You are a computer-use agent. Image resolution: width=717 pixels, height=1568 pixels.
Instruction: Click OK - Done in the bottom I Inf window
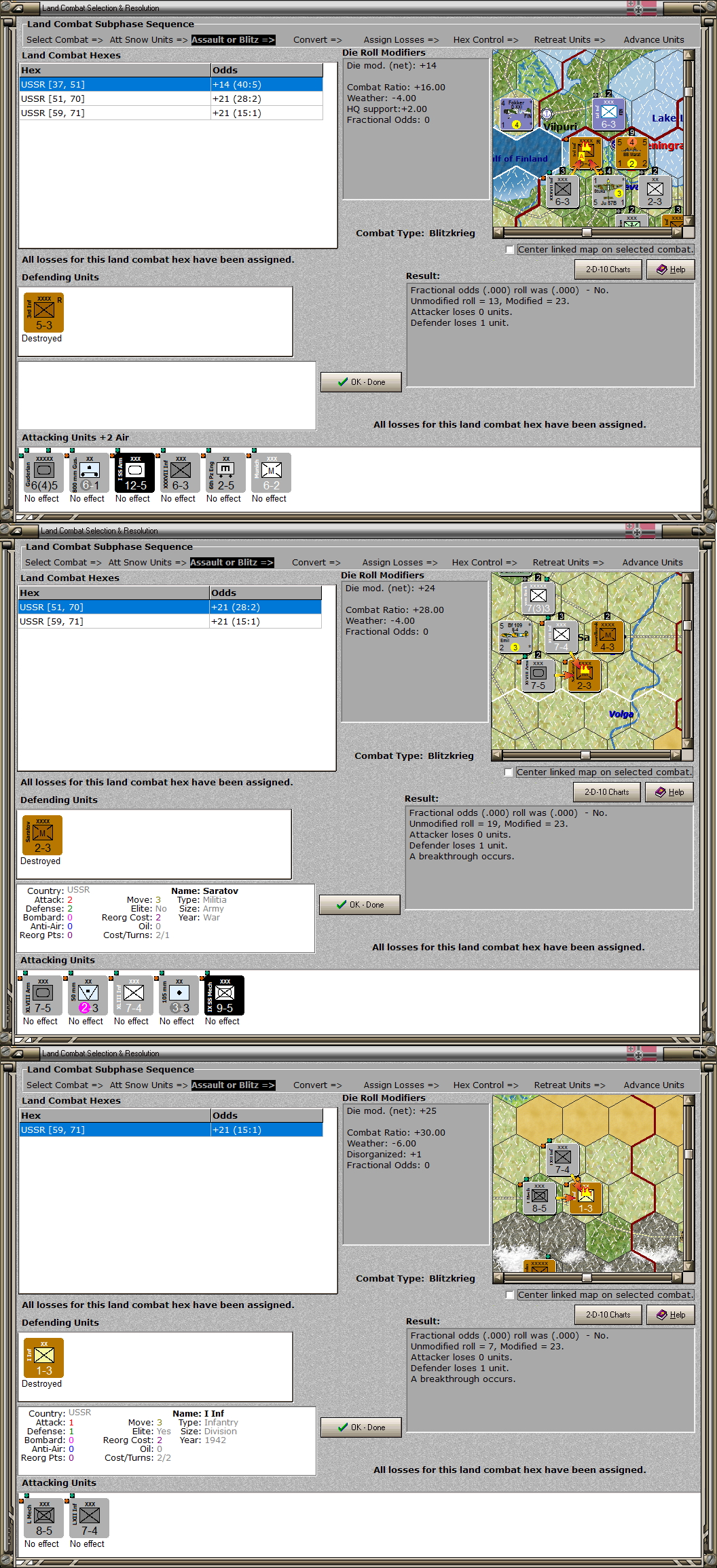tap(361, 1427)
